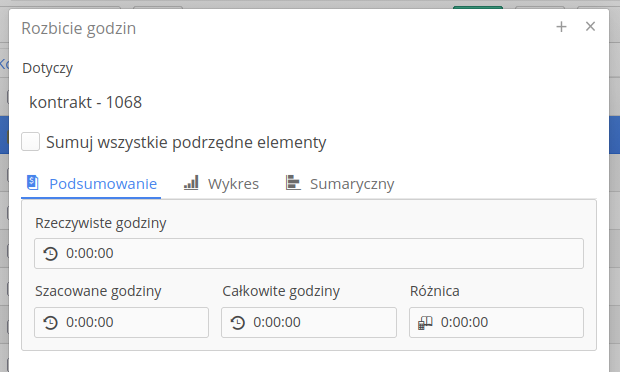This screenshot has height=372, width=620.
Task: Click the Rzeczywiste godziny label
Action: click(101, 223)
